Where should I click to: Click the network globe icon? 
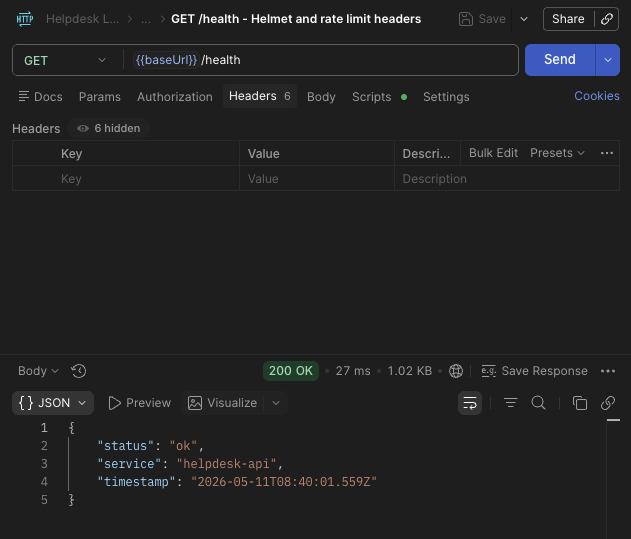click(456, 371)
